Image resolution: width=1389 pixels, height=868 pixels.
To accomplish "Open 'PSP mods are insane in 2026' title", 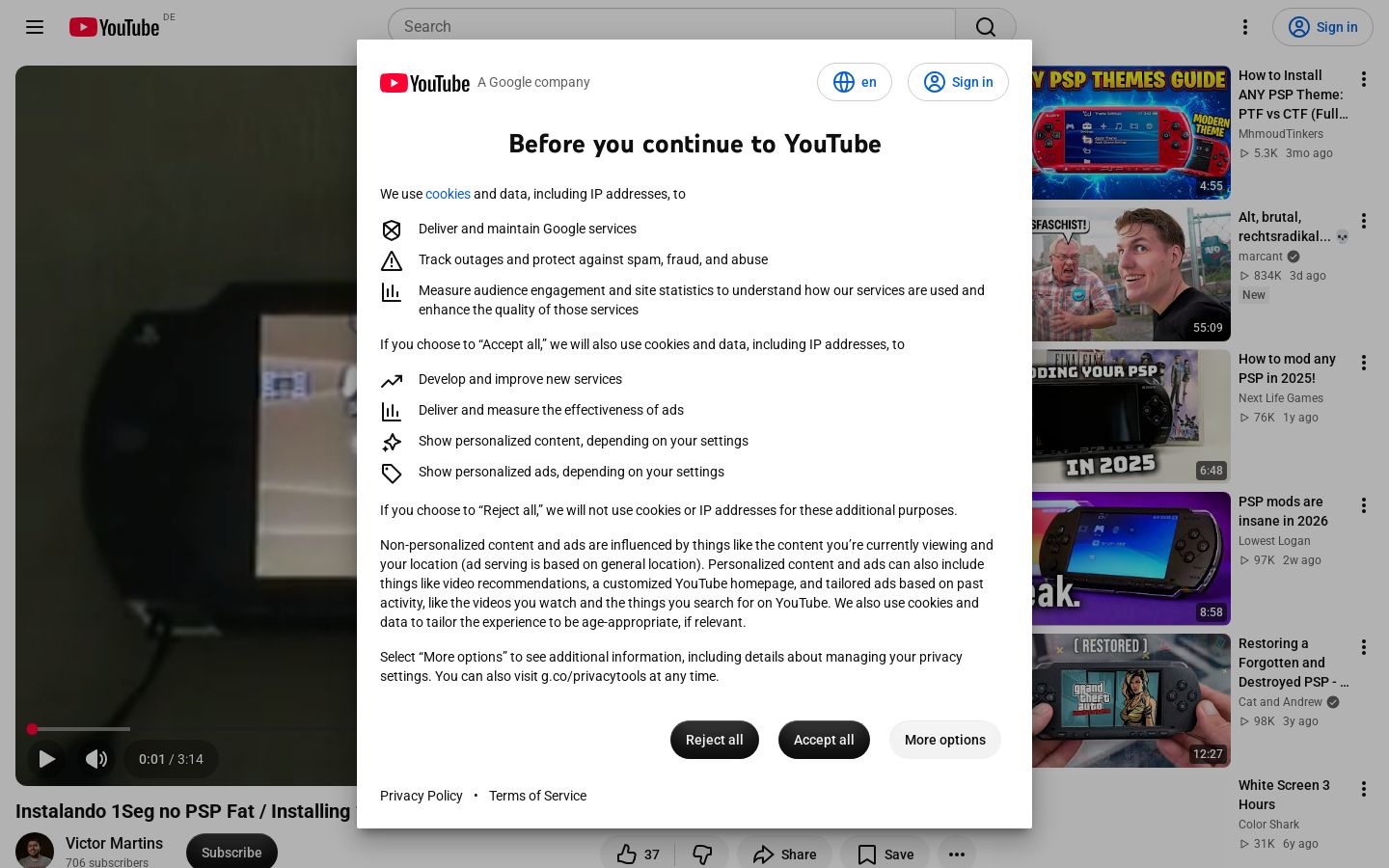I will coord(1283,511).
